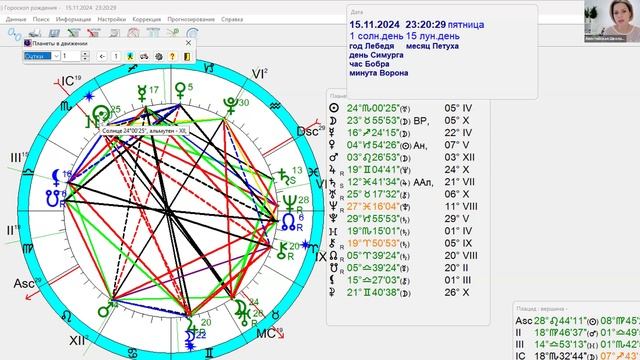Image resolution: width=640 pixels, height=360 pixels.
Task: Click the first main toolbar icon with two zeros
Action: click(14, 33)
